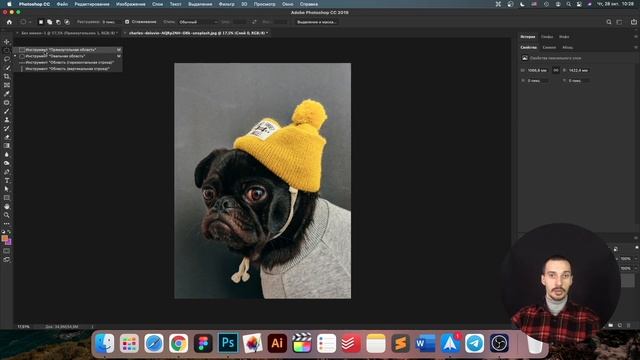Toggle the width-height link in Properties
Viewport: 640px width, 360px height.
coord(556,70)
